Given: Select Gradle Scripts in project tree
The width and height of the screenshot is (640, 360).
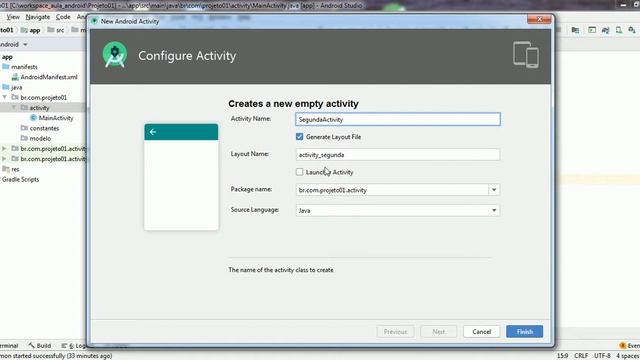Looking at the screenshot, I should coord(20,179).
